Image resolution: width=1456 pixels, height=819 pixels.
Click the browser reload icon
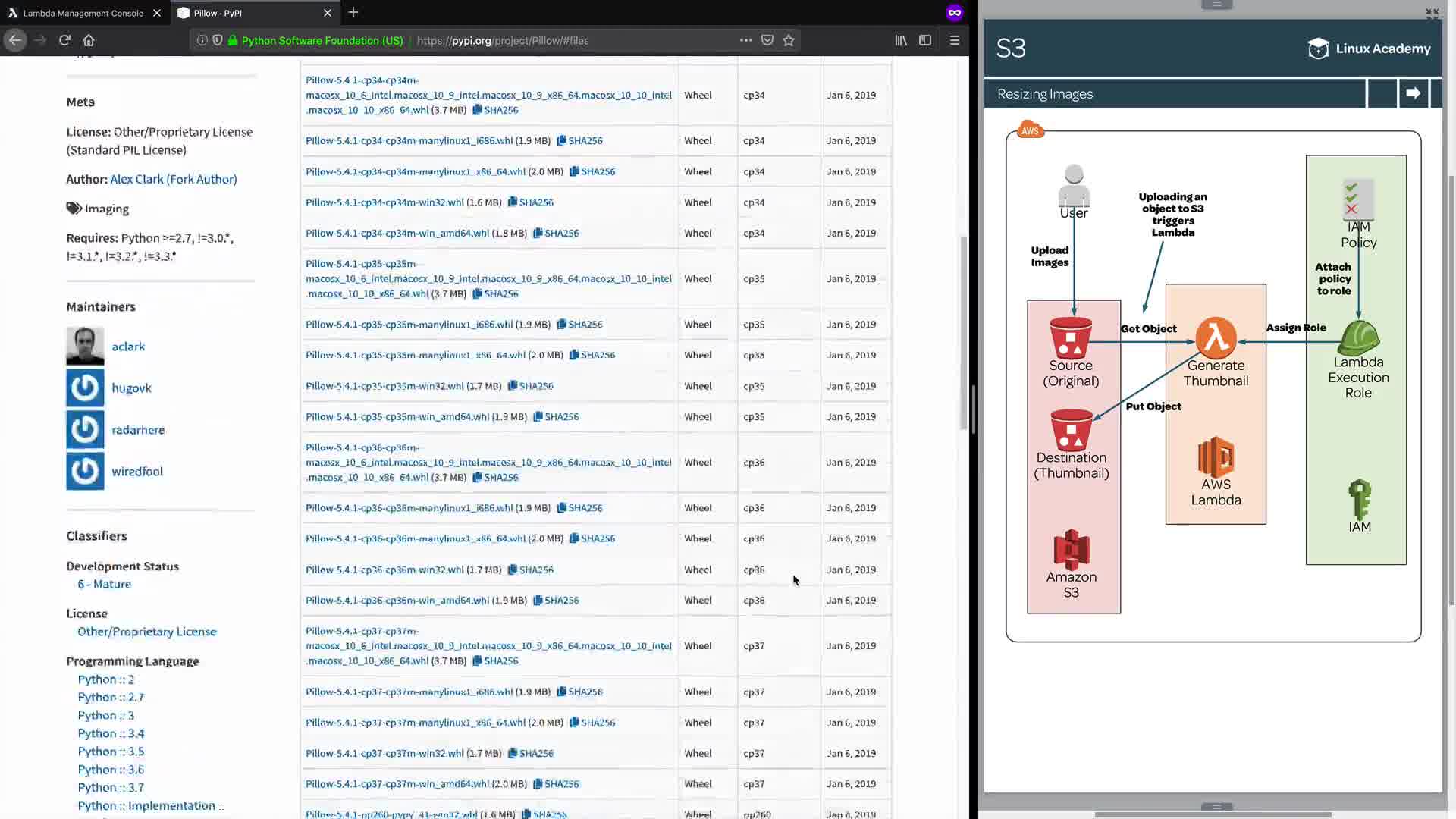64,40
